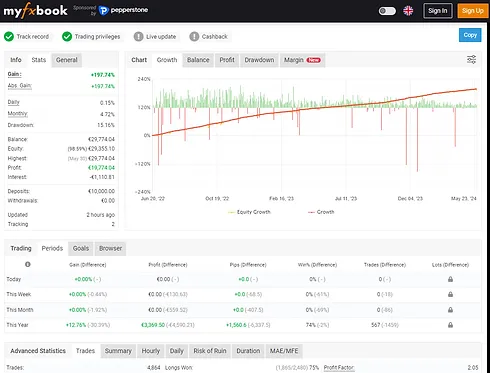
Task: Switch to the Browser tab
Action: pyautogui.click(x=110, y=248)
